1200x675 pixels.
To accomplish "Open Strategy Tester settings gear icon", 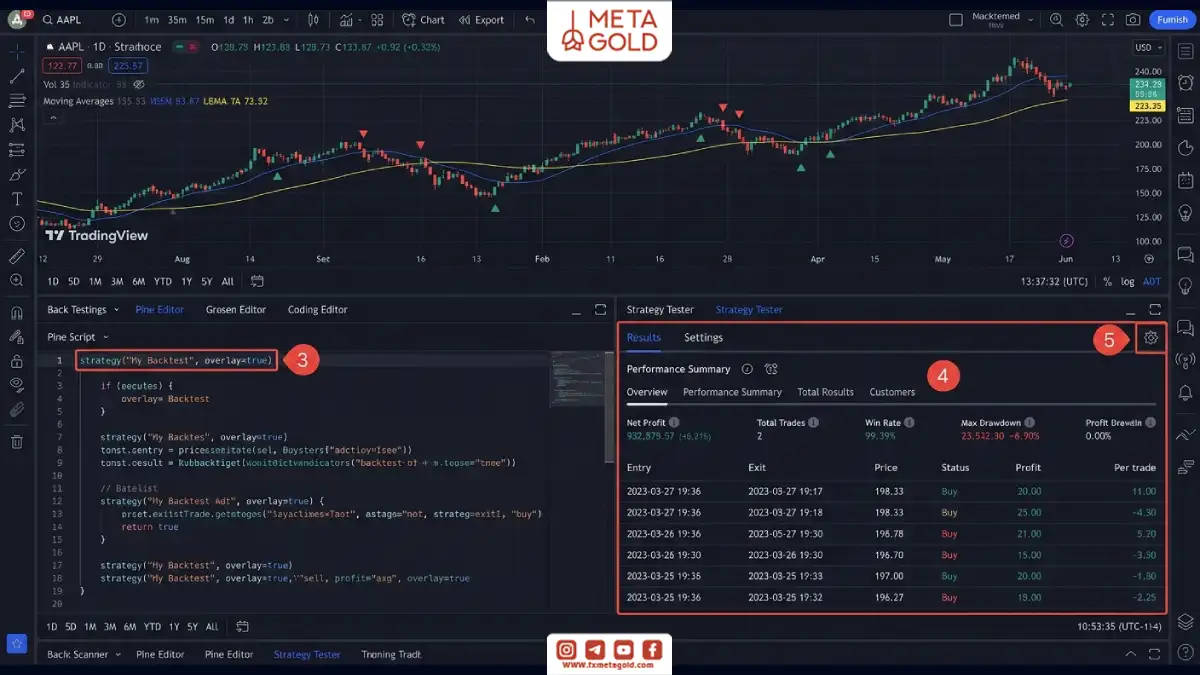I will 1151,338.
